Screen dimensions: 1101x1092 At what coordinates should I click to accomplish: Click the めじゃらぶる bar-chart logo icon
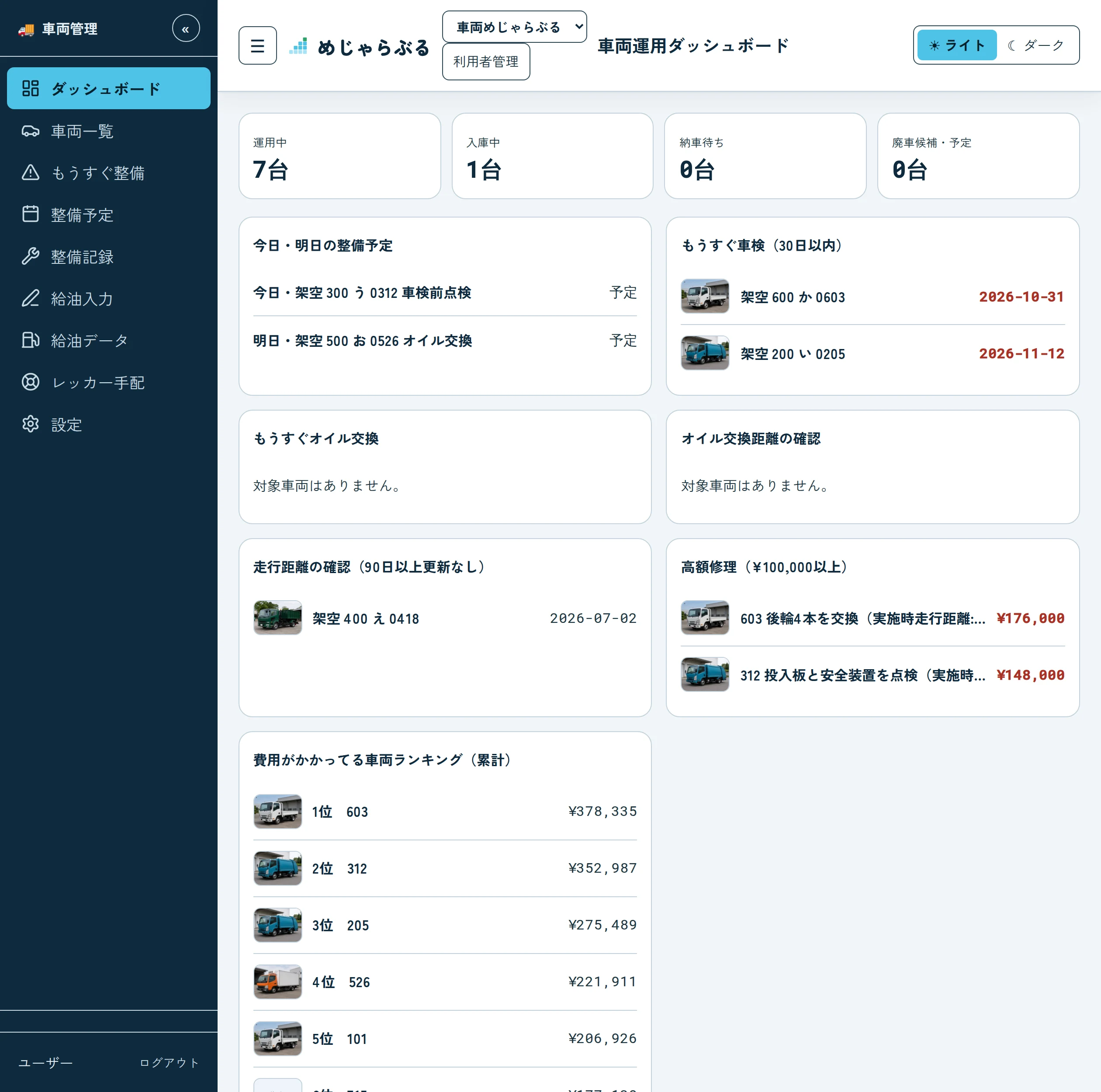[298, 46]
